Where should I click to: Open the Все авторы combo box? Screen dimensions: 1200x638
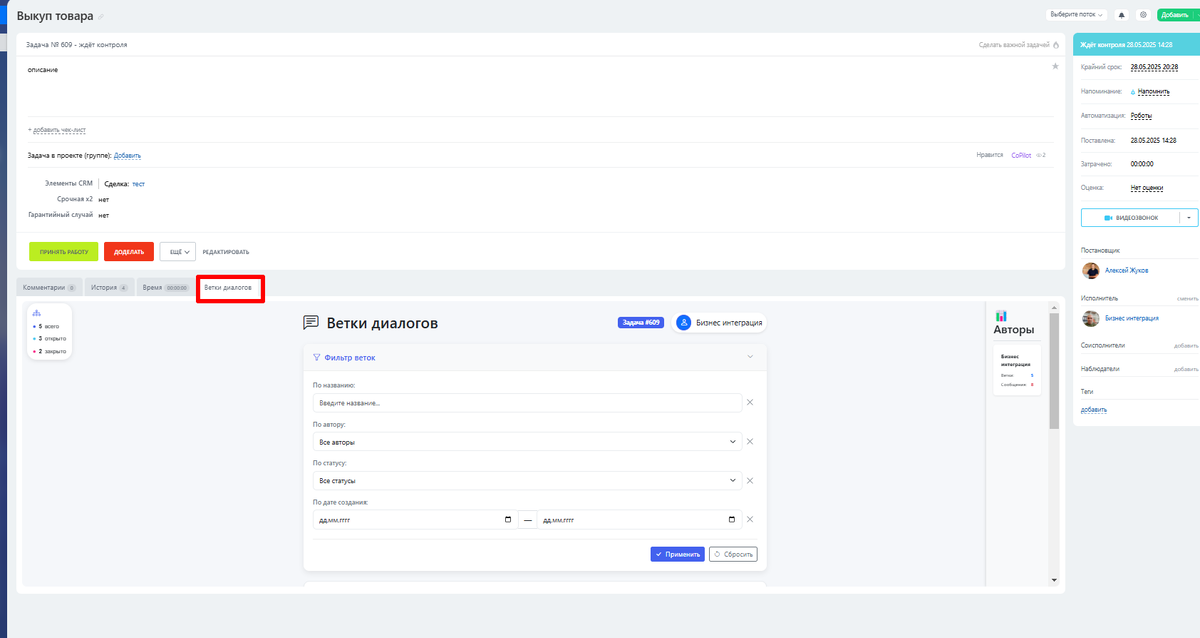(527, 441)
